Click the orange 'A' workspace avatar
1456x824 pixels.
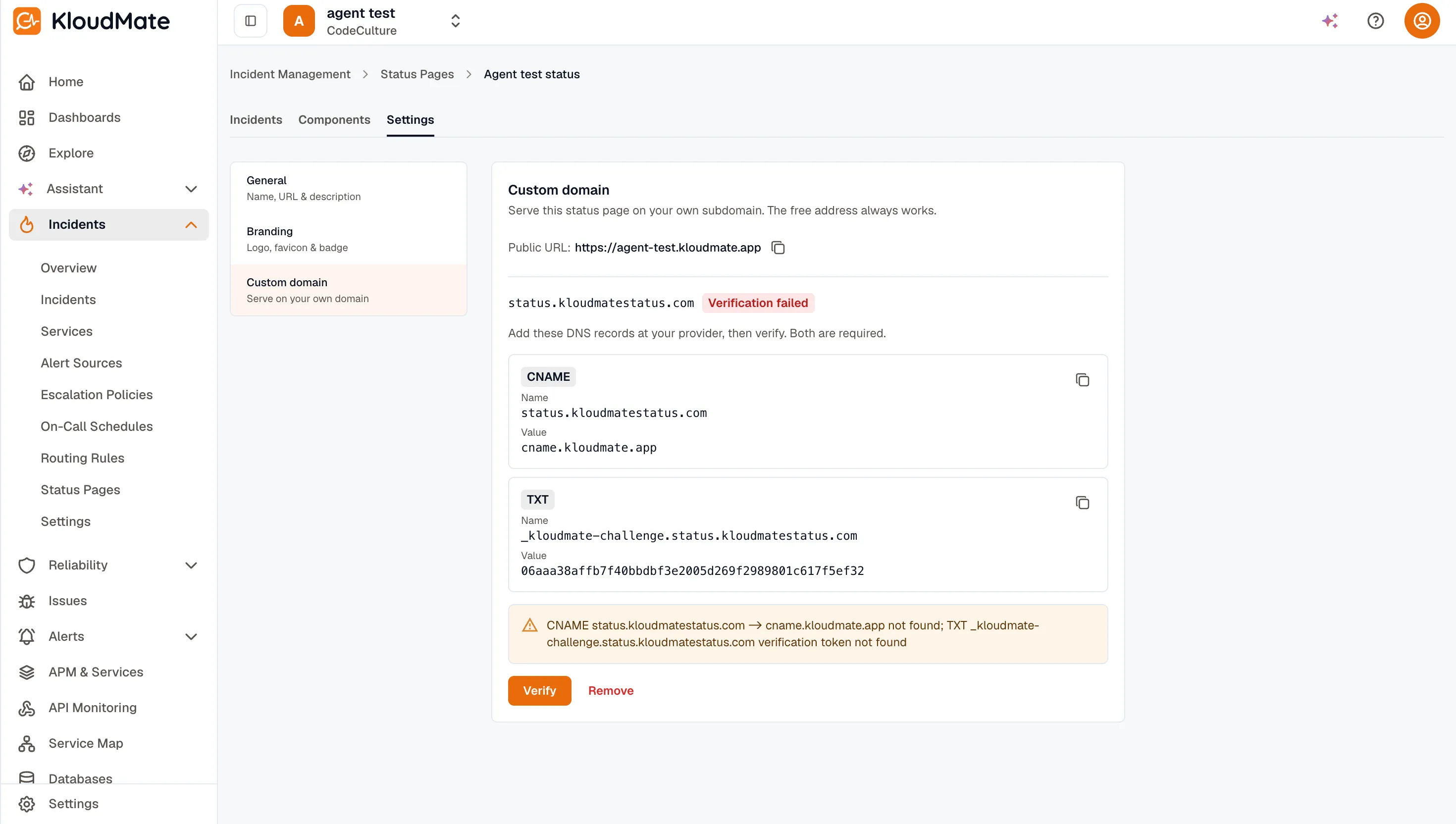(299, 21)
